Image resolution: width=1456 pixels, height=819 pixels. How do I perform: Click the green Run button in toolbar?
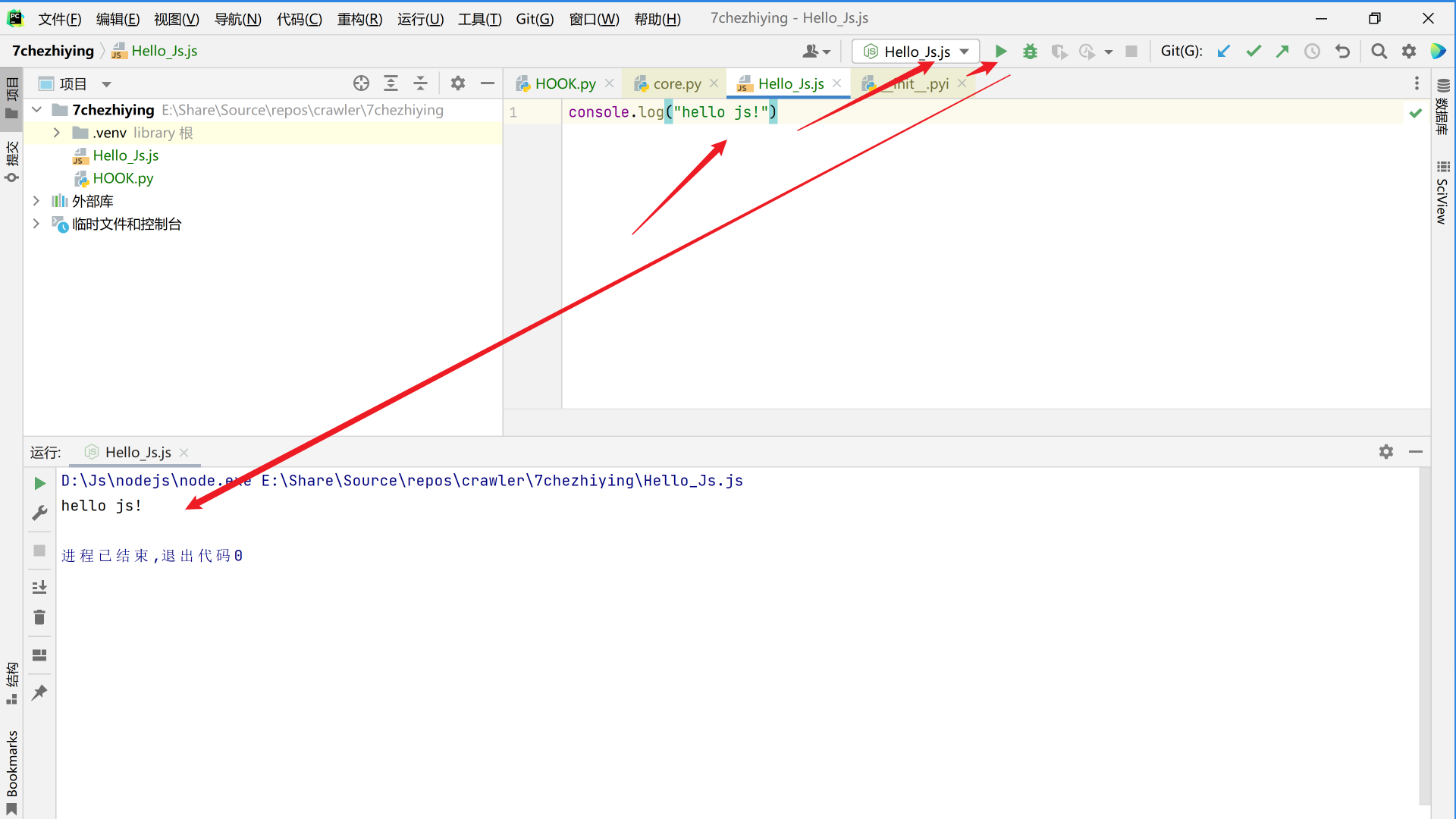1001,51
